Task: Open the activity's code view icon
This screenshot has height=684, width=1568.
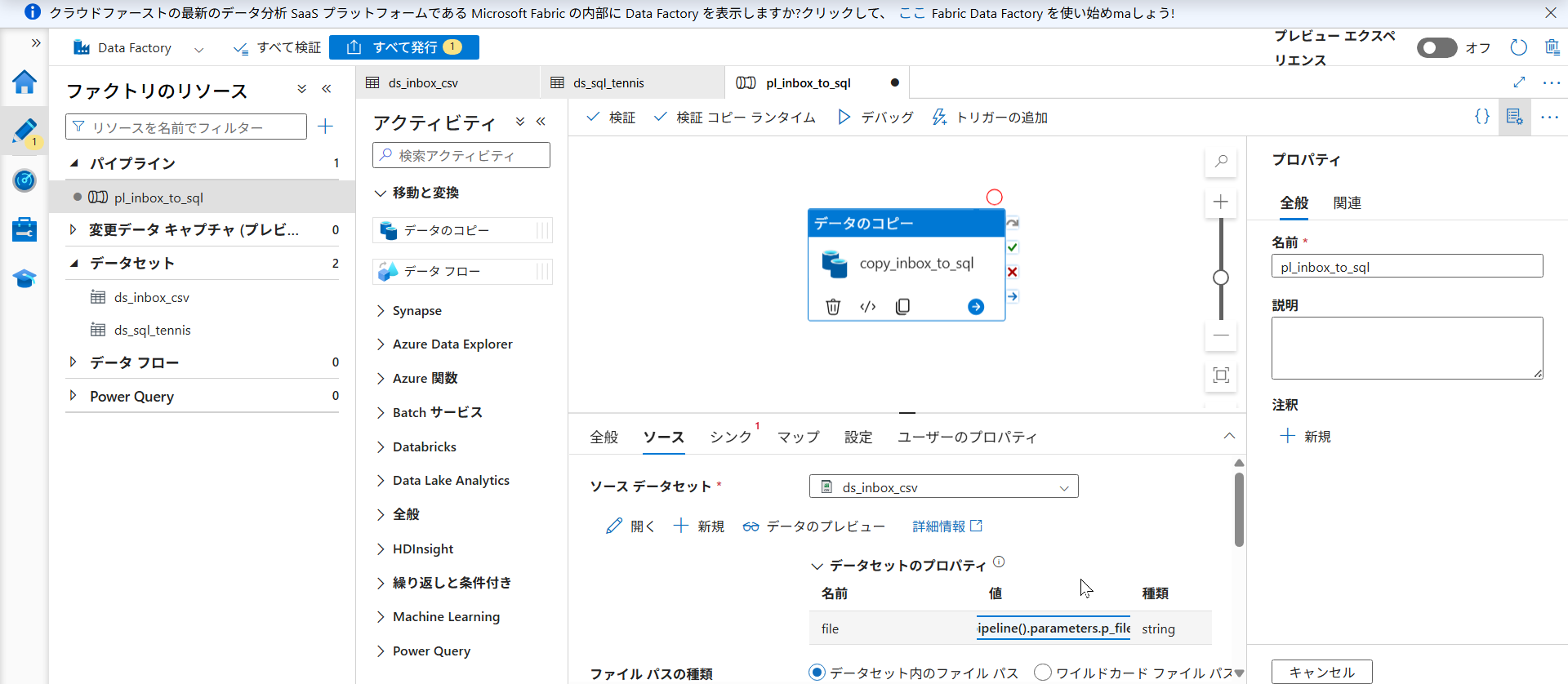Action: 867,307
